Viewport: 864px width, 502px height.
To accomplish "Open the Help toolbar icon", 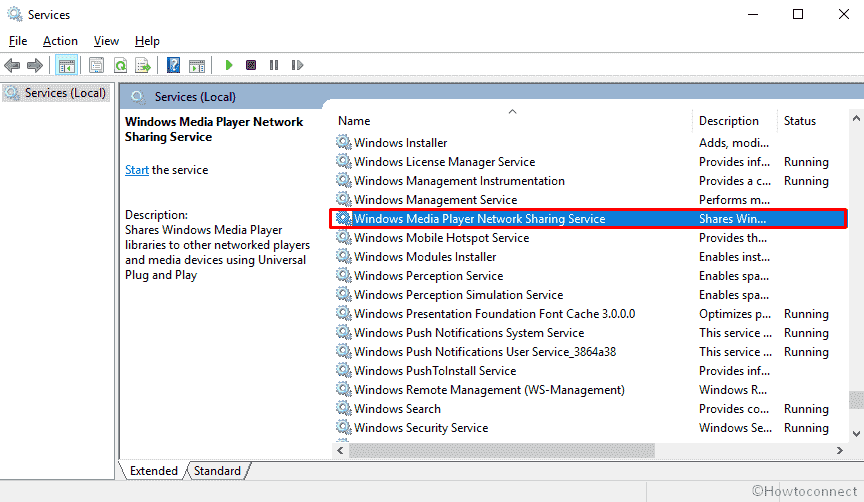I will [x=174, y=66].
